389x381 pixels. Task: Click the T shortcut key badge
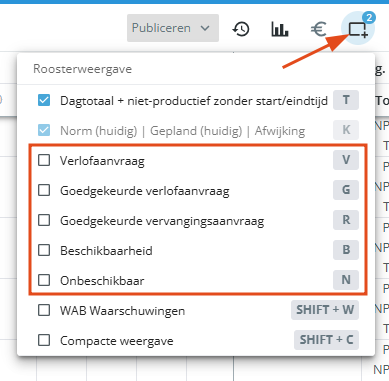pyautogui.click(x=346, y=100)
